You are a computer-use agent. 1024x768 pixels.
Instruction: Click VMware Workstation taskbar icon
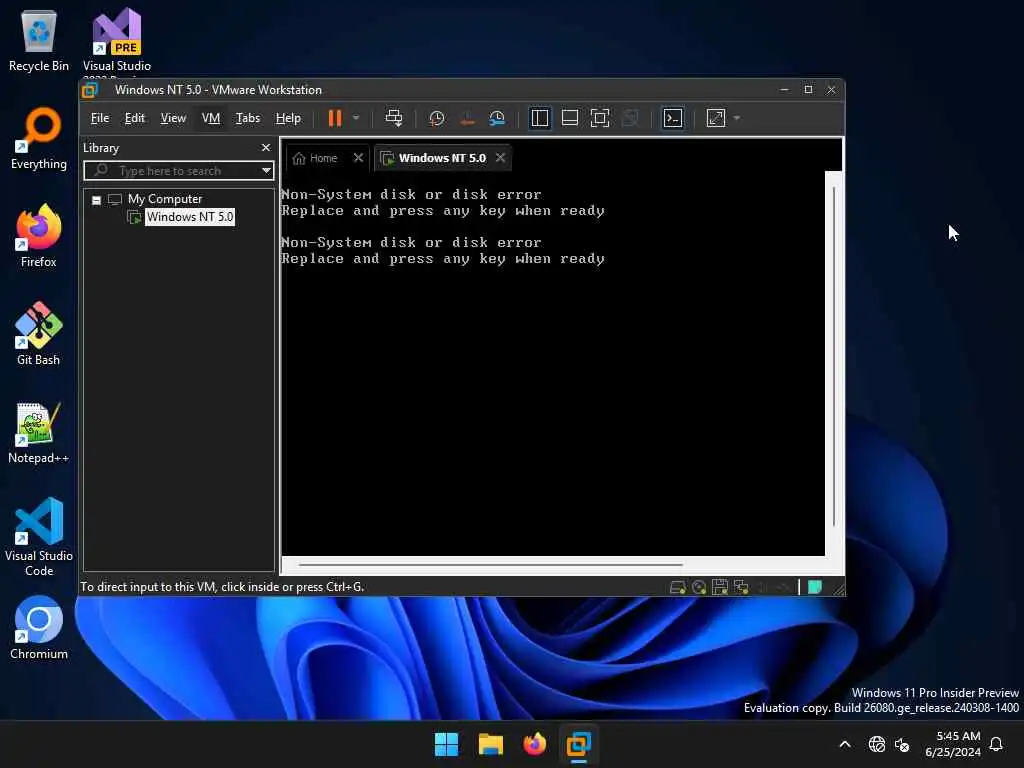579,744
